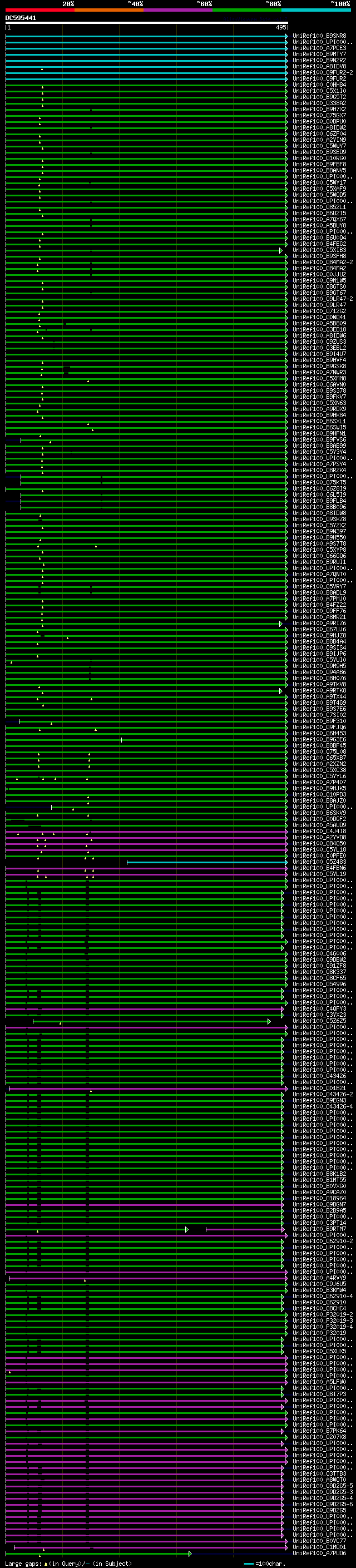Click the UniRef100_A7NWR3 hit
This screenshot has height=1568, width=356.
pyautogui.click(x=319, y=373)
